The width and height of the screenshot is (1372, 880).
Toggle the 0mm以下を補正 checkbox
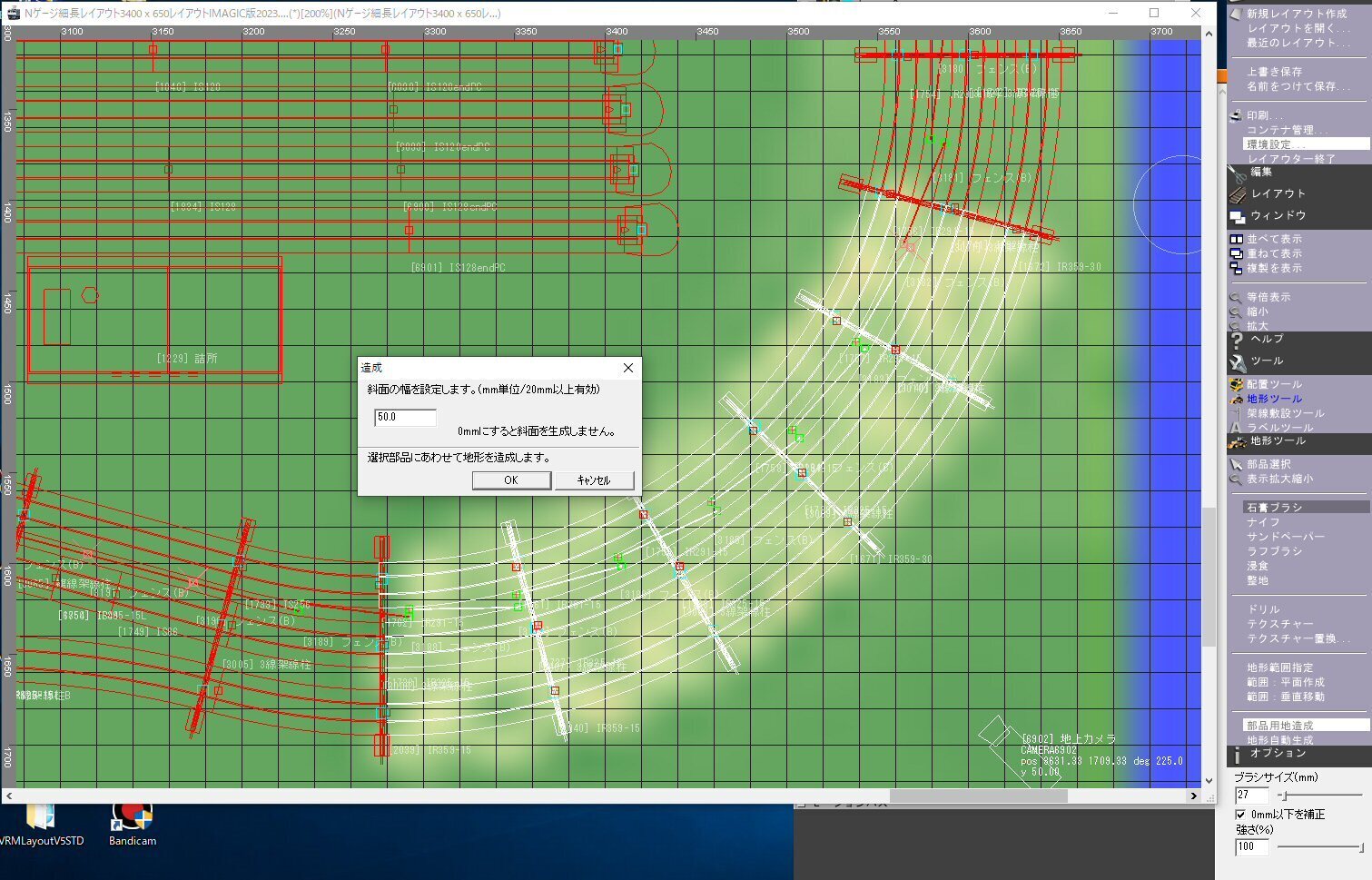pyautogui.click(x=1240, y=815)
